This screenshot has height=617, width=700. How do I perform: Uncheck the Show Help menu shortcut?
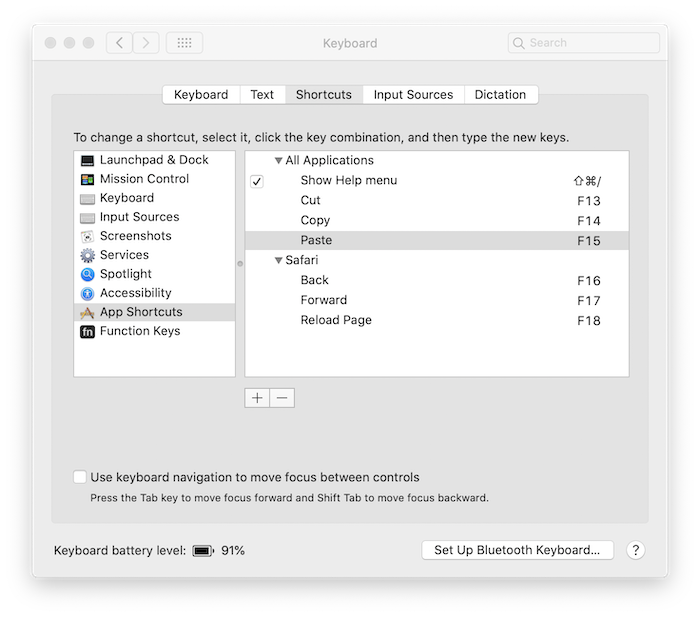[x=257, y=181]
